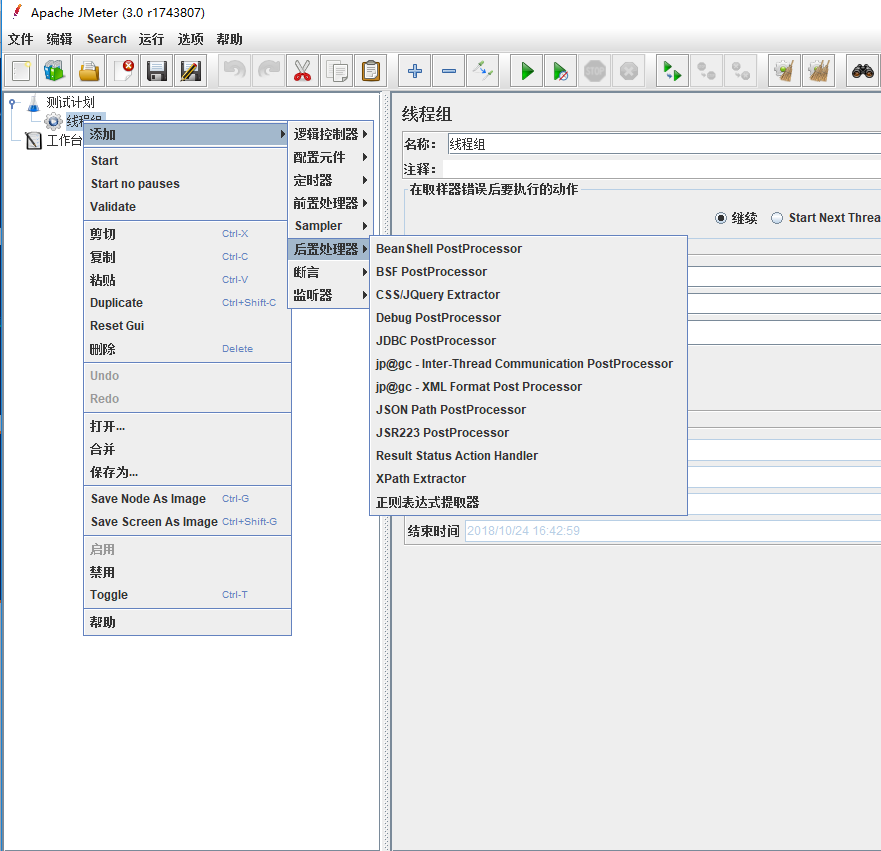Viewport: 881px width, 851px height.
Task: Click the 结束时间 date field
Action: 673,531
